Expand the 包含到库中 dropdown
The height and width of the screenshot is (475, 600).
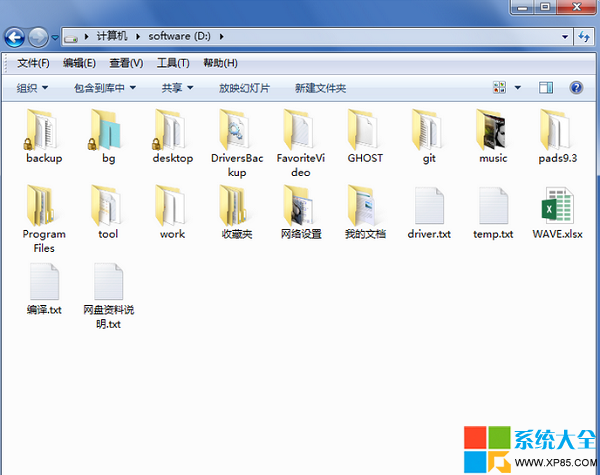[x=105, y=88]
